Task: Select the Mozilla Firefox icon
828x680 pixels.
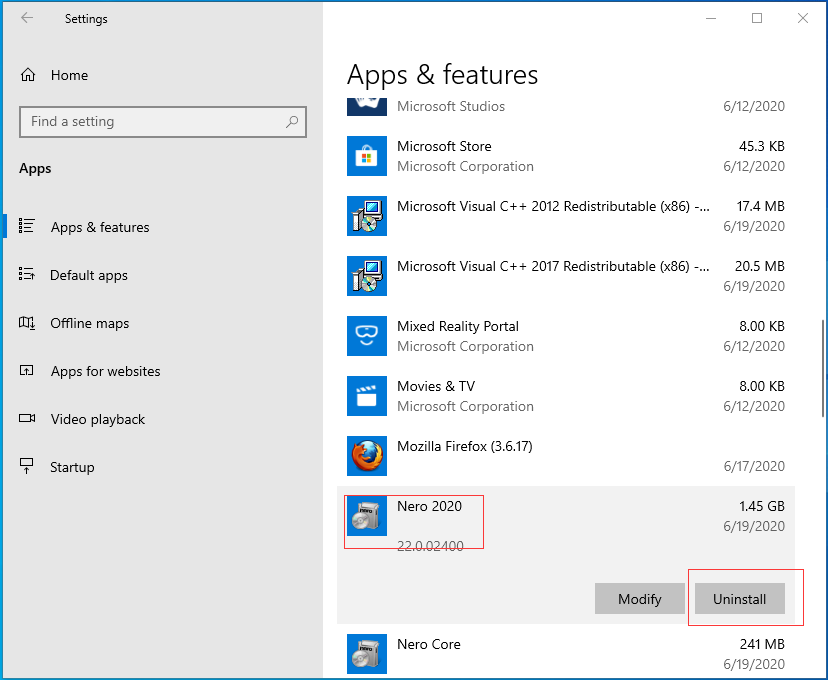Action: (366, 456)
